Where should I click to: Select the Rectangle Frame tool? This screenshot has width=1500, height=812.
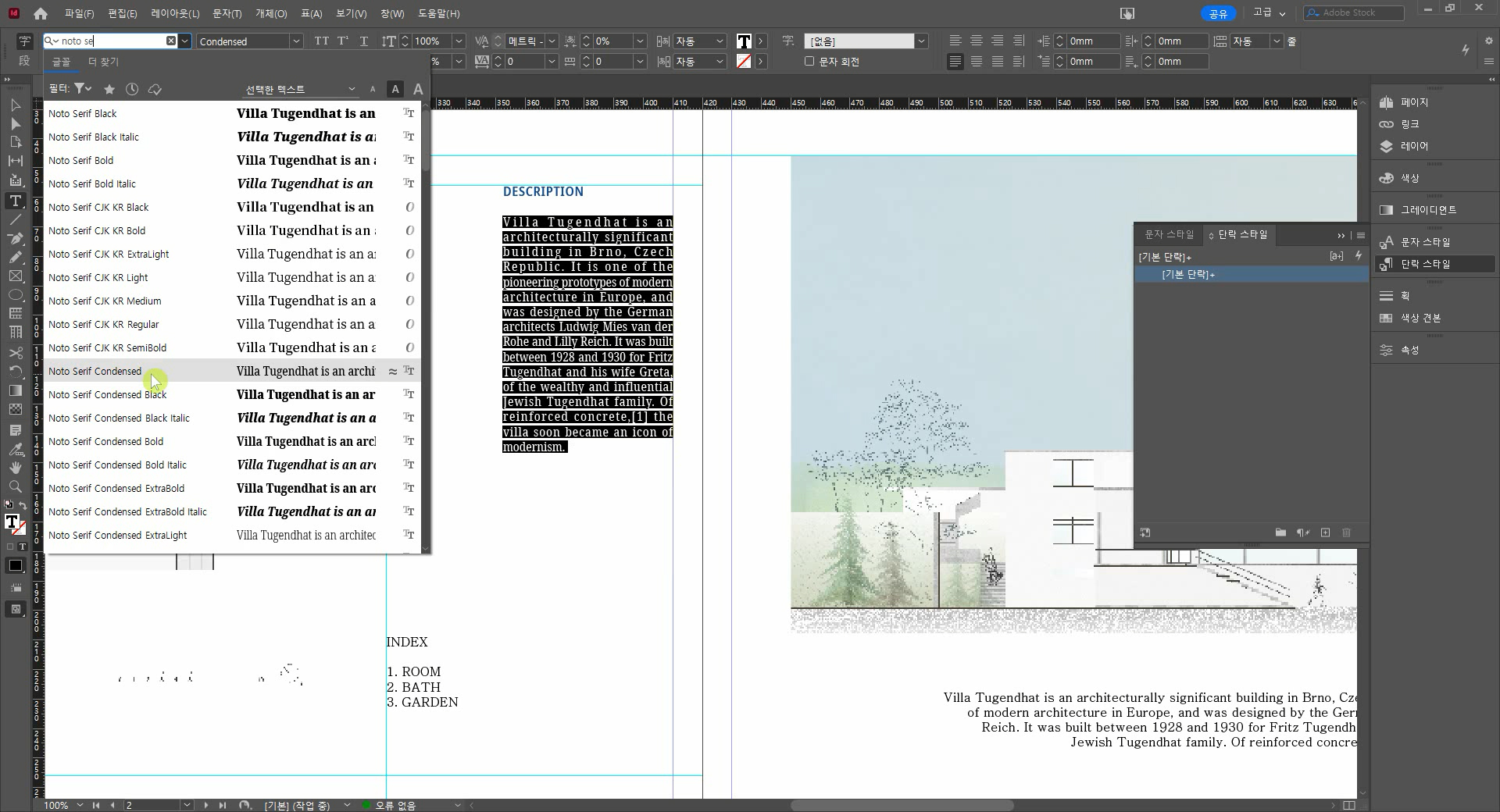[15, 276]
